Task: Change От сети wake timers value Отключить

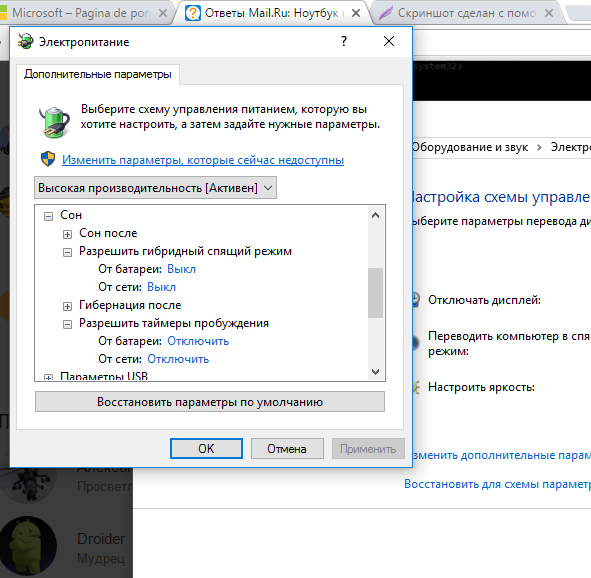Action: 178,359
